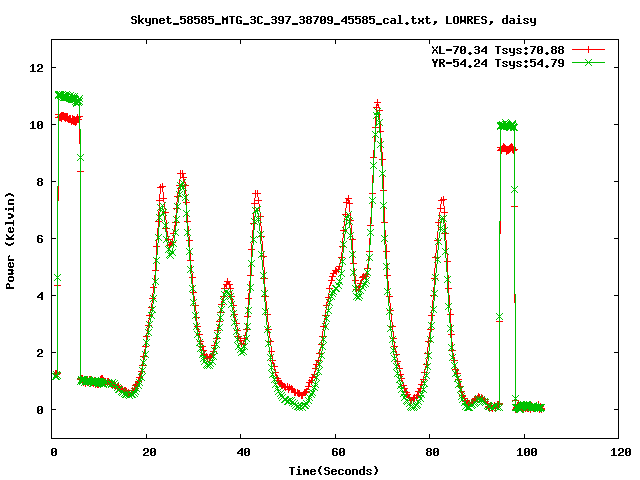
Task: Click the plot title Skynet_58585_MTG_3C_397 text
Action: pos(333,20)
